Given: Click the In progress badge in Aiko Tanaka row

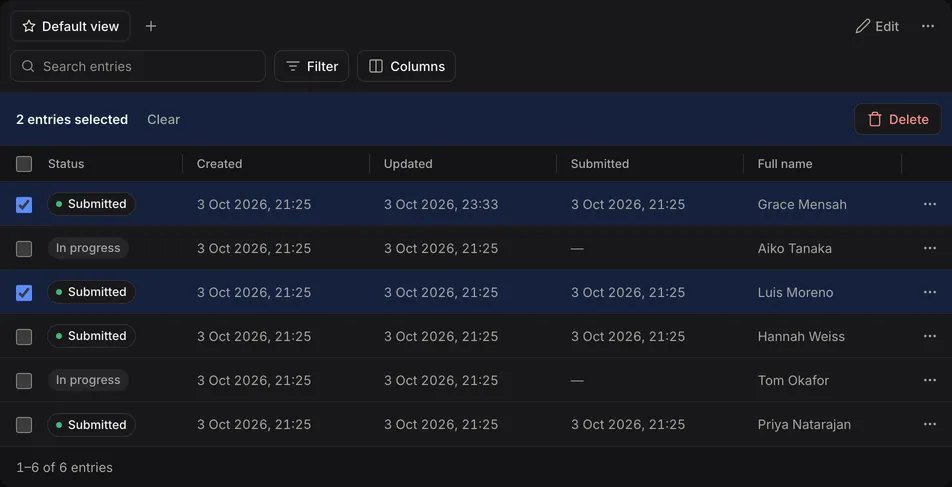Looking at the screenshot, I should (x=88, y=248).
